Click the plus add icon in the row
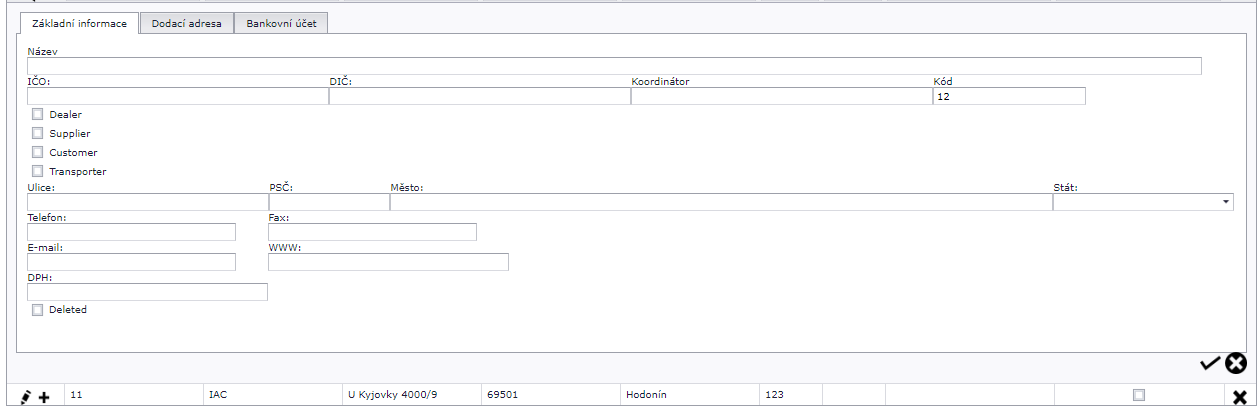 point(44,397)
